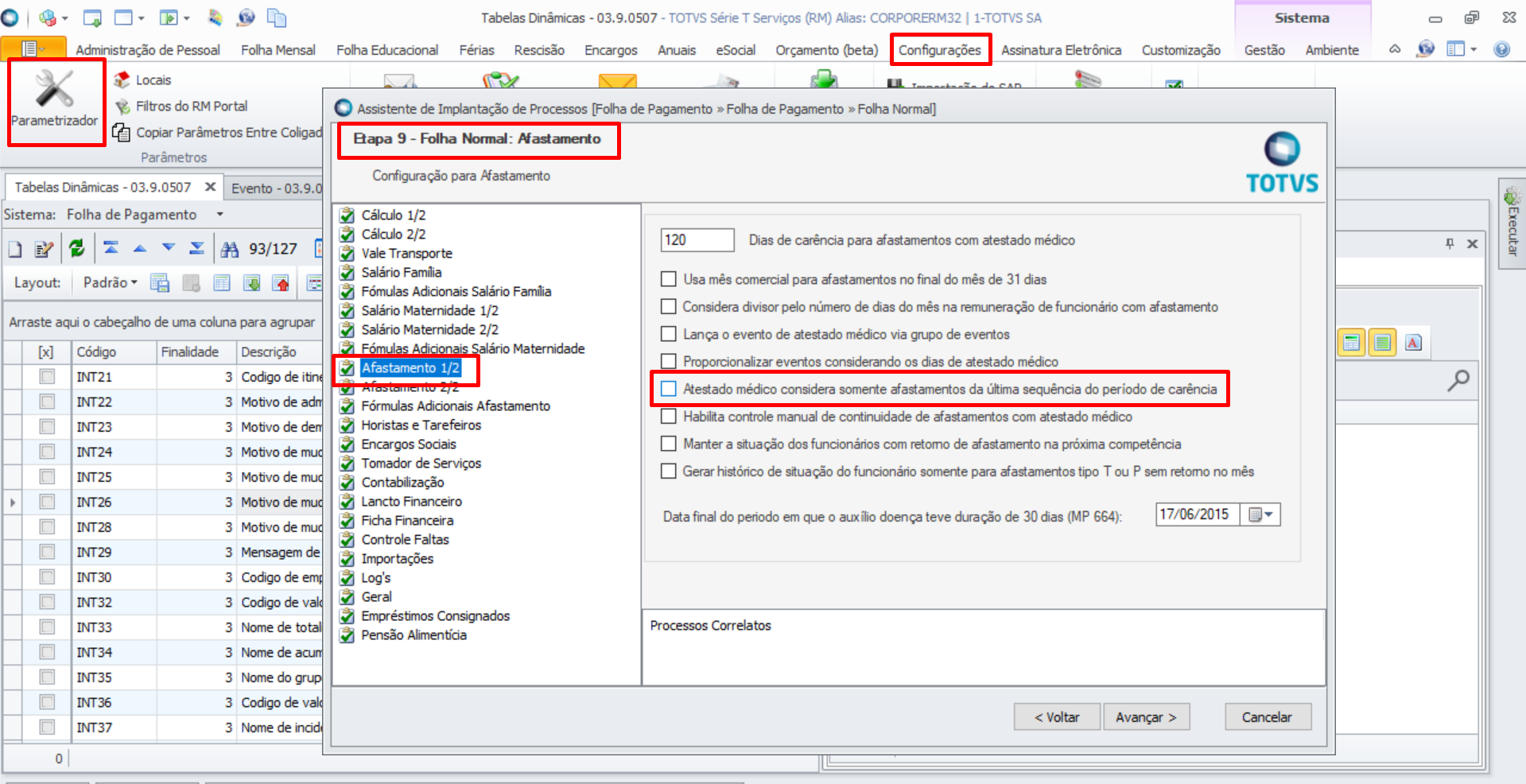Open the eSocial ribbon tab

[736, 50]
